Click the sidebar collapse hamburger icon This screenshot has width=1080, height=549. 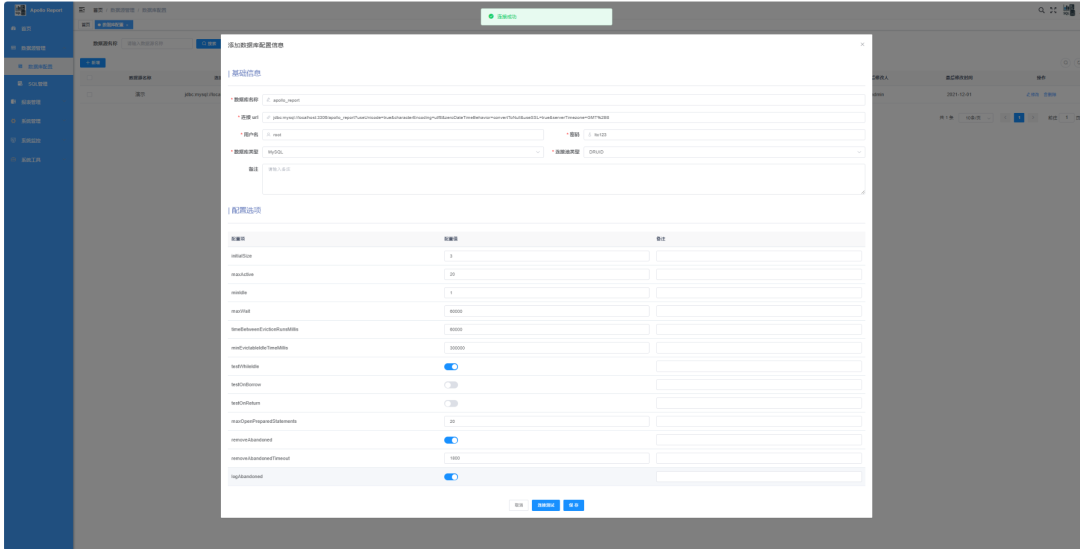tap(83, 10)
